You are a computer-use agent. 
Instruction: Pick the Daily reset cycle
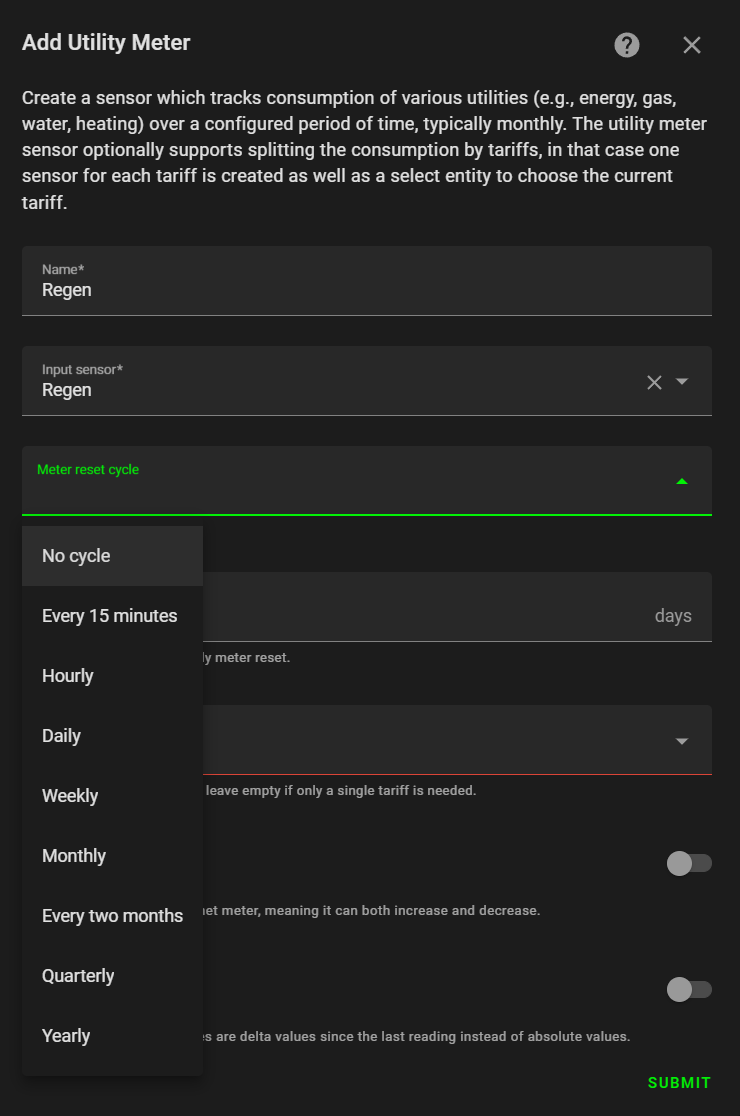click(112, 736)
